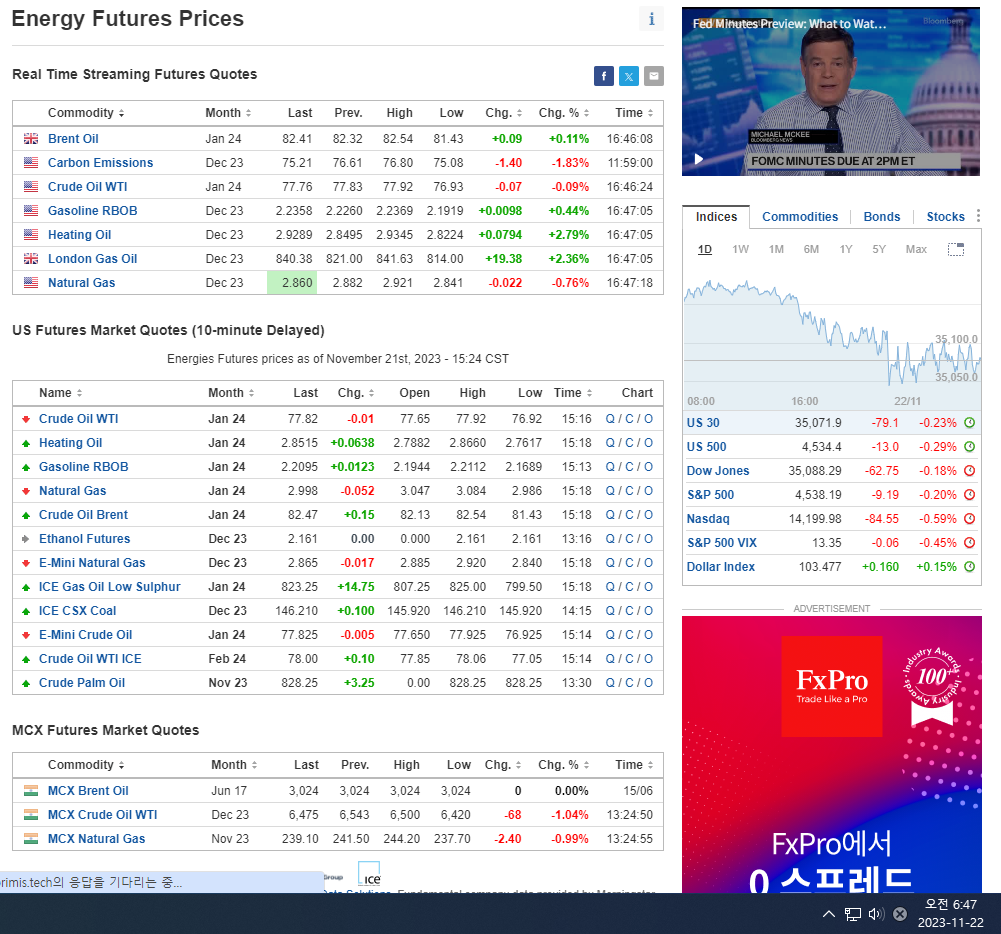Open ICE Gas Oil Low Sulphur link
This screenshot has width=1001, height=934.
[x=110, y=587]
